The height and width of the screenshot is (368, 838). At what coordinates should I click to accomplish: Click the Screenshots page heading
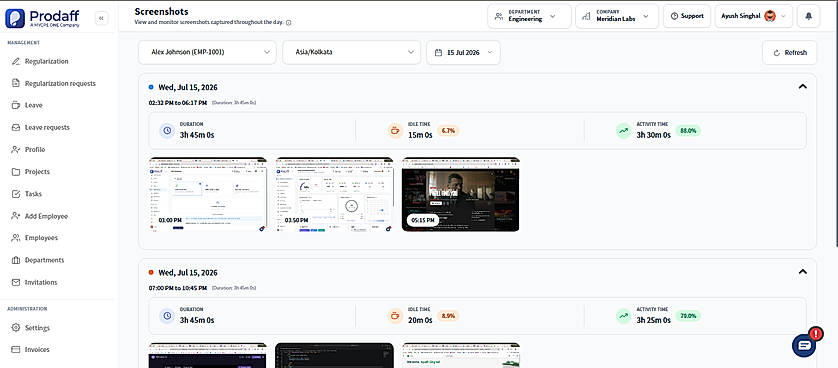point(161,11)
